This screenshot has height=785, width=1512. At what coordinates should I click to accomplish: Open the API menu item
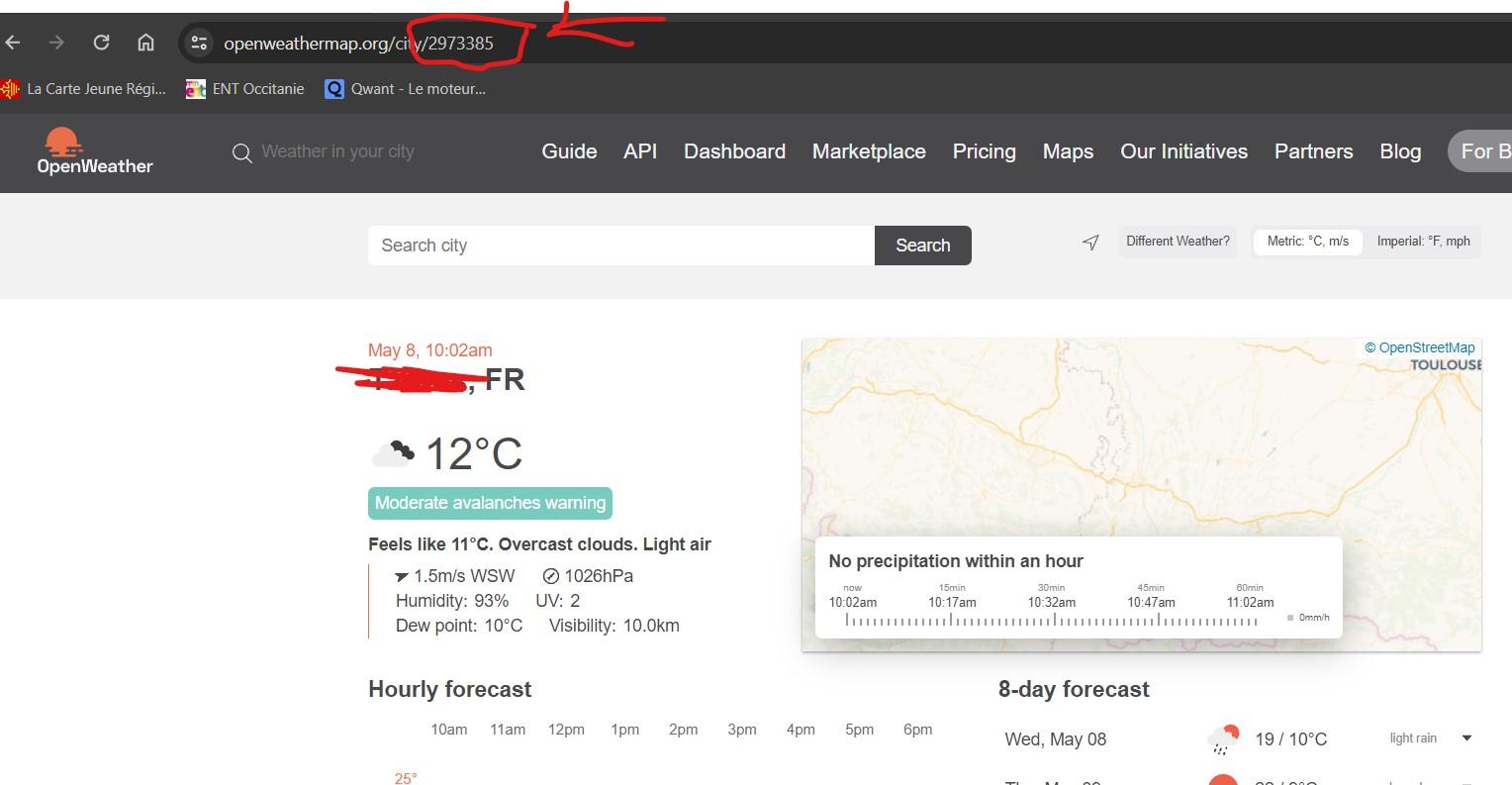coord(640,151)
